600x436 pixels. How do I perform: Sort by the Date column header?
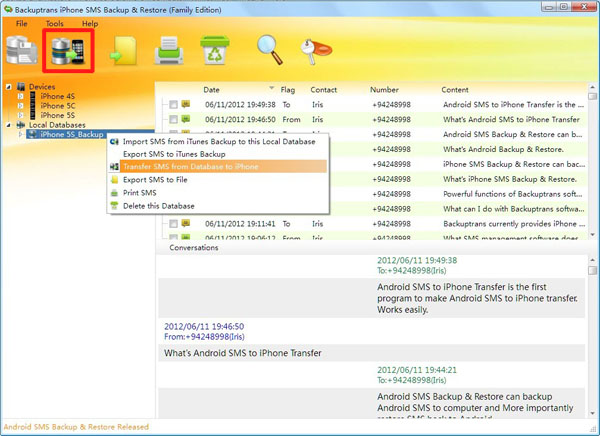coord(211,90)
